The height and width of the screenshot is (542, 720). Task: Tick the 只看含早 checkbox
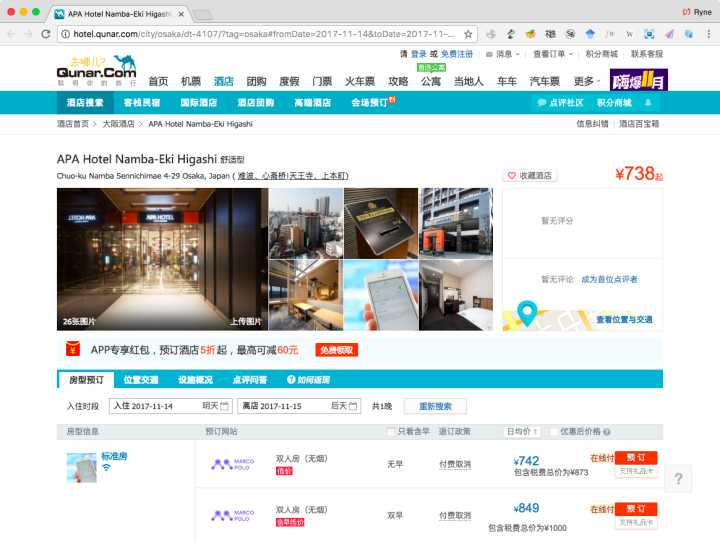[x=391, y=432]
